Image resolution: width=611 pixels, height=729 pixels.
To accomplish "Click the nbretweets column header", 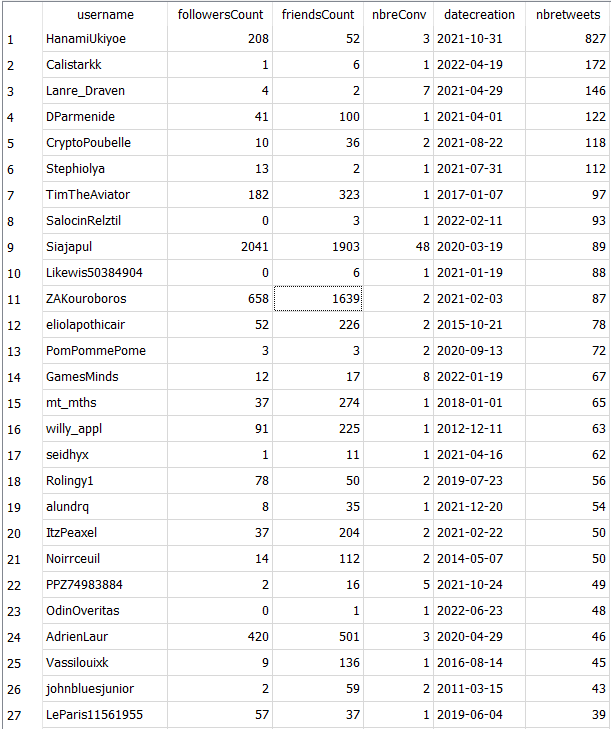I will pos(568,15).
